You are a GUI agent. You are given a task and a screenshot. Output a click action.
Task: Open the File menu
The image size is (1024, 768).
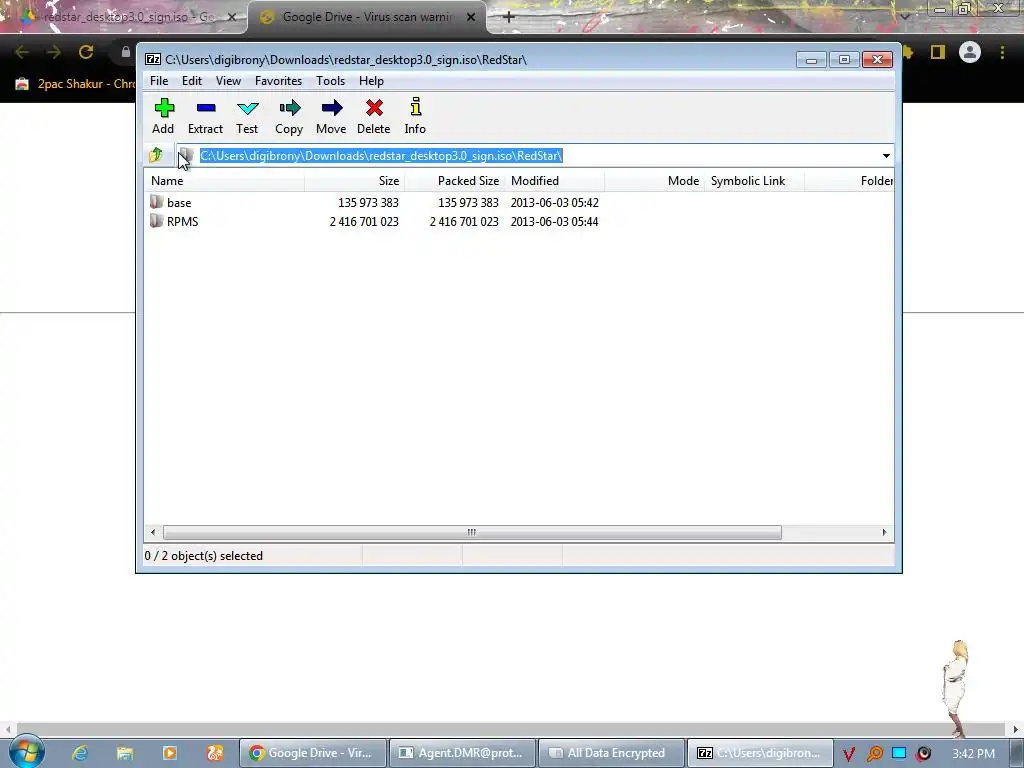point(159,81)
